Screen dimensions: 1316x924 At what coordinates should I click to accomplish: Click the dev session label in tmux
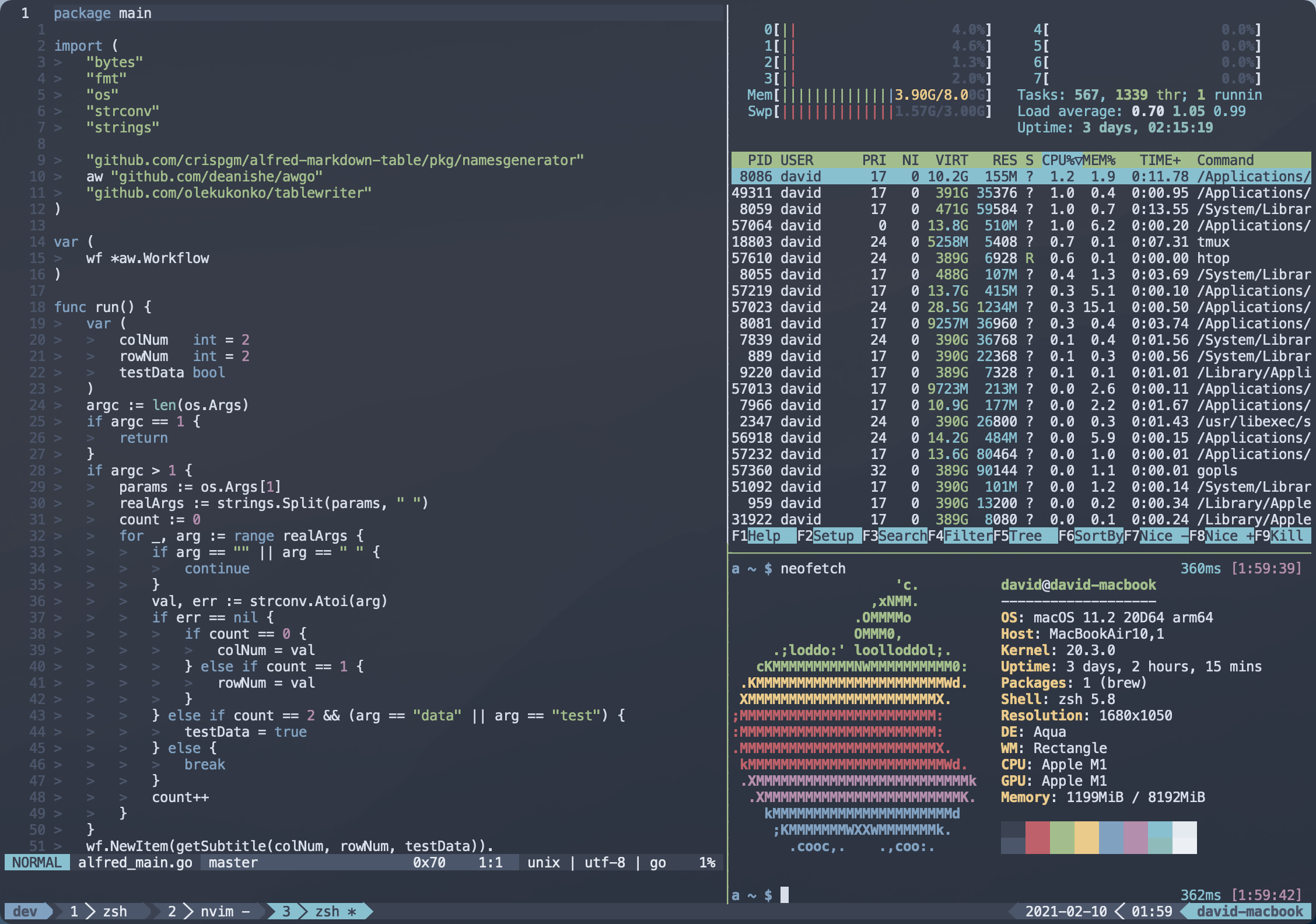(25, 911)
